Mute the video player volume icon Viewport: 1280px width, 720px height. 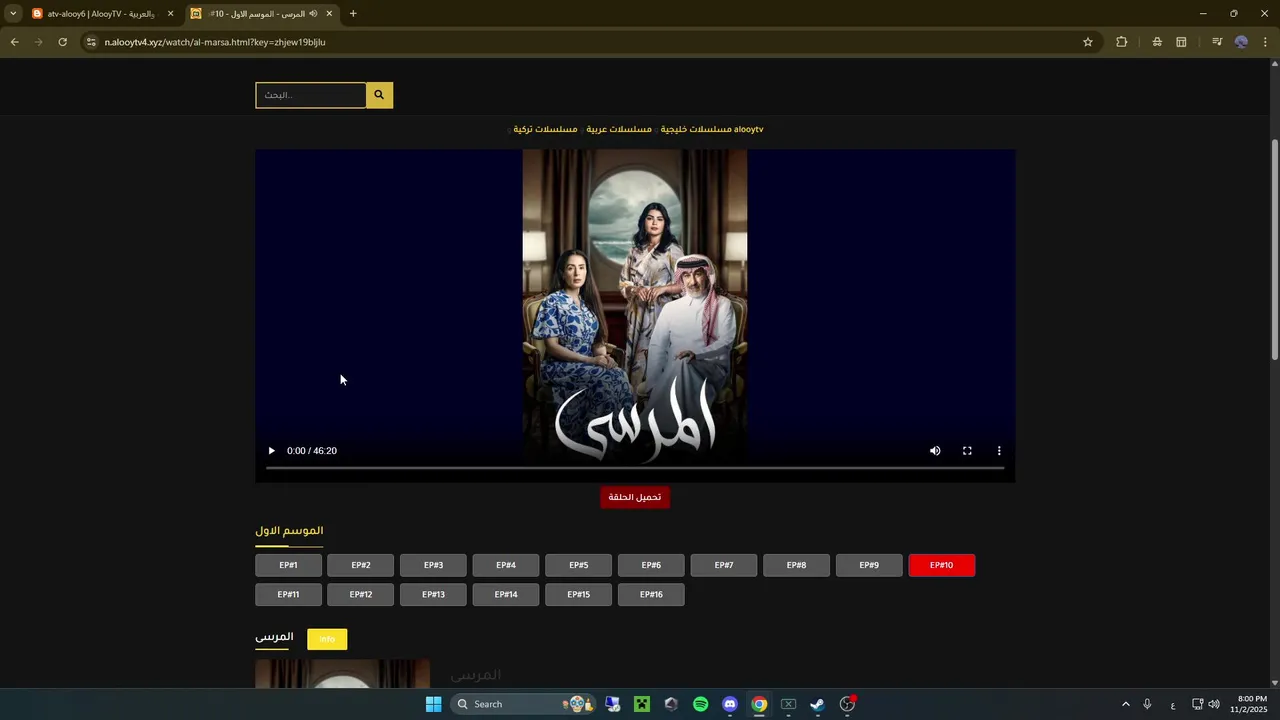tap(935, 451)
